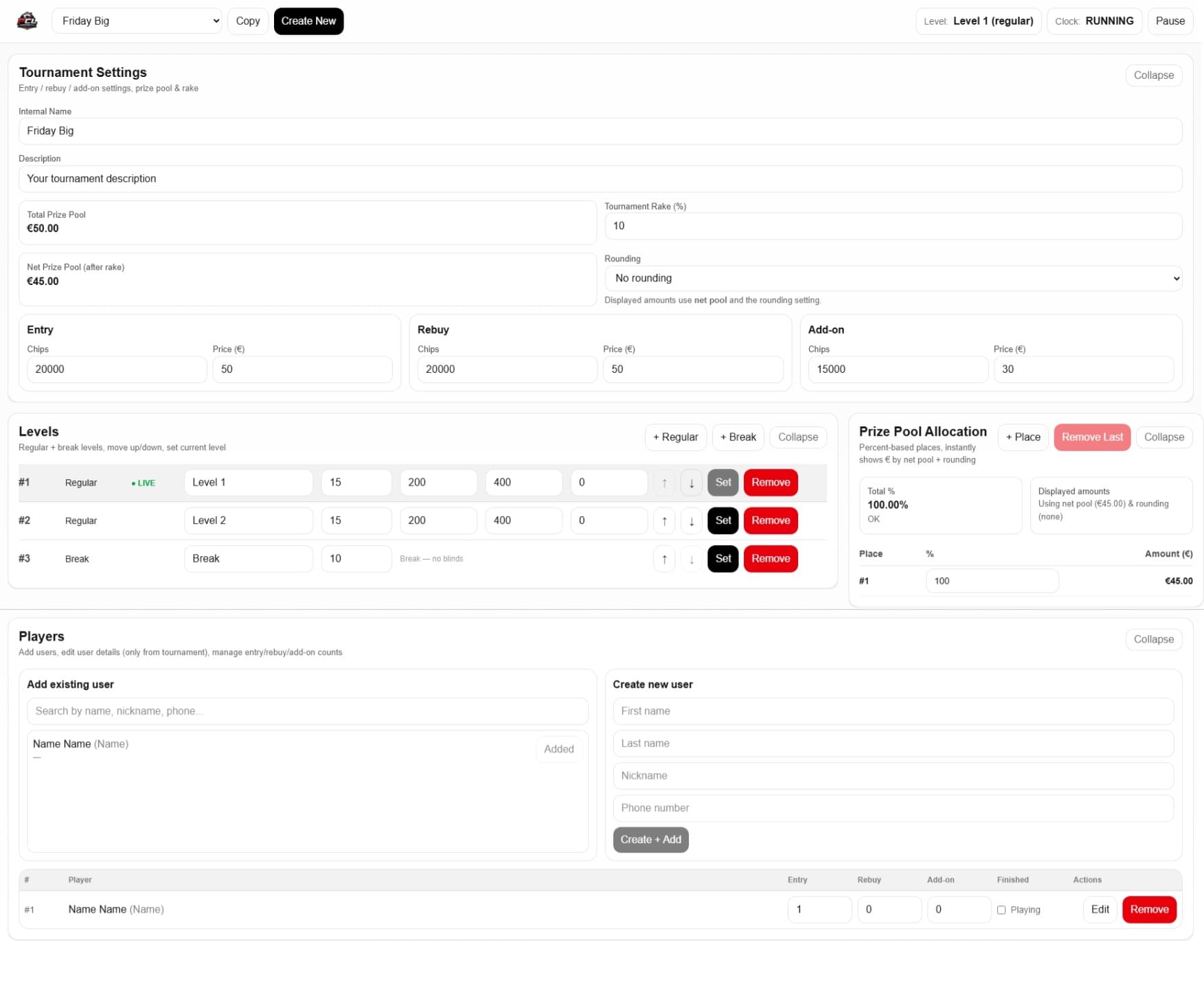
Task: Toggle the Playing checkbox for Name Name
Action: 1001,910
